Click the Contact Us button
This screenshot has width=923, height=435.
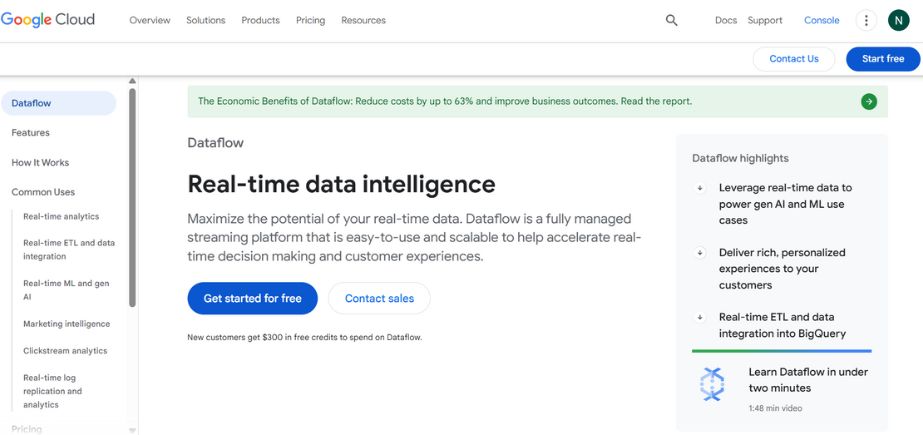tap(793, 59)
